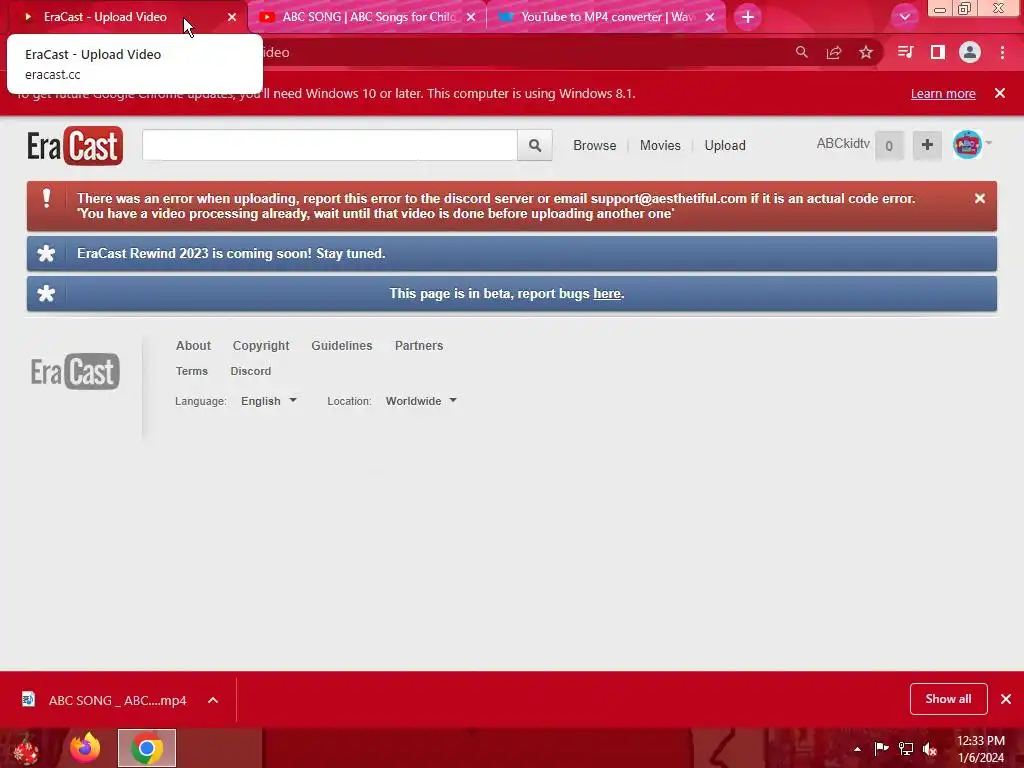Screen dimensions: 1024x768
Task: Open the About footer link
Action: click(x=193, y=345)
